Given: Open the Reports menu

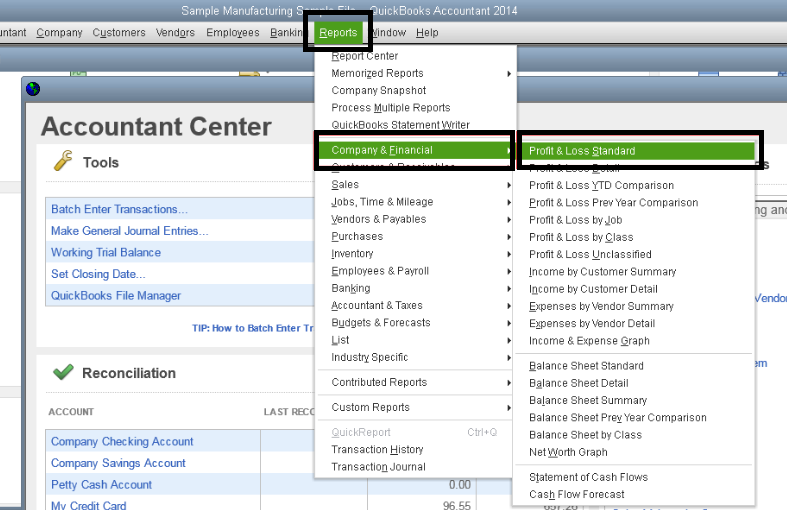Looking at the screenshot, I should (x=338, y=33).
